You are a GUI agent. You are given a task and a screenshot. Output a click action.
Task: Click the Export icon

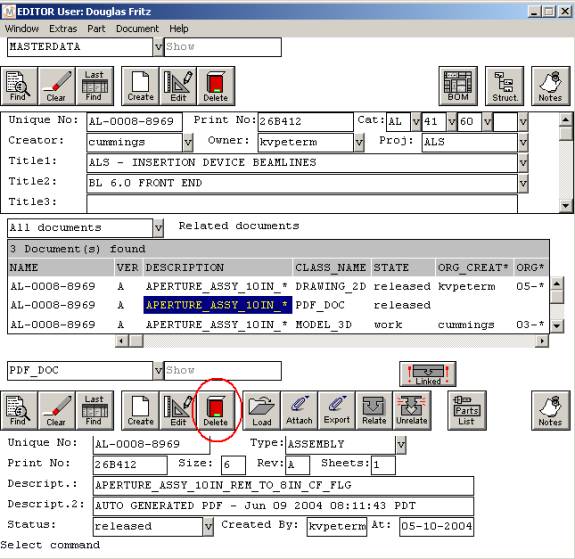(x=337, y=410)
